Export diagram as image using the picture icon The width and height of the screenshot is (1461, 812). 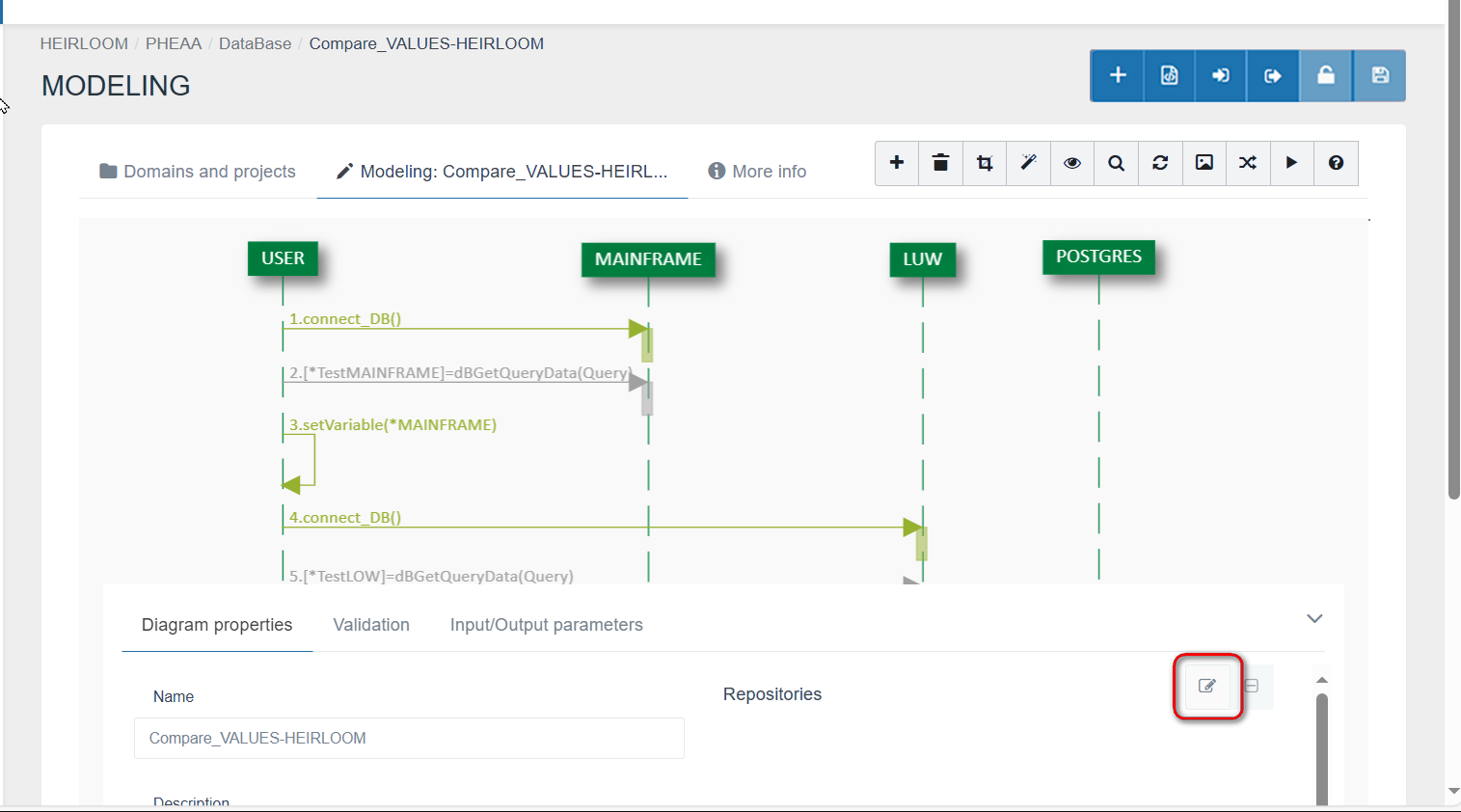[1204, 163]
